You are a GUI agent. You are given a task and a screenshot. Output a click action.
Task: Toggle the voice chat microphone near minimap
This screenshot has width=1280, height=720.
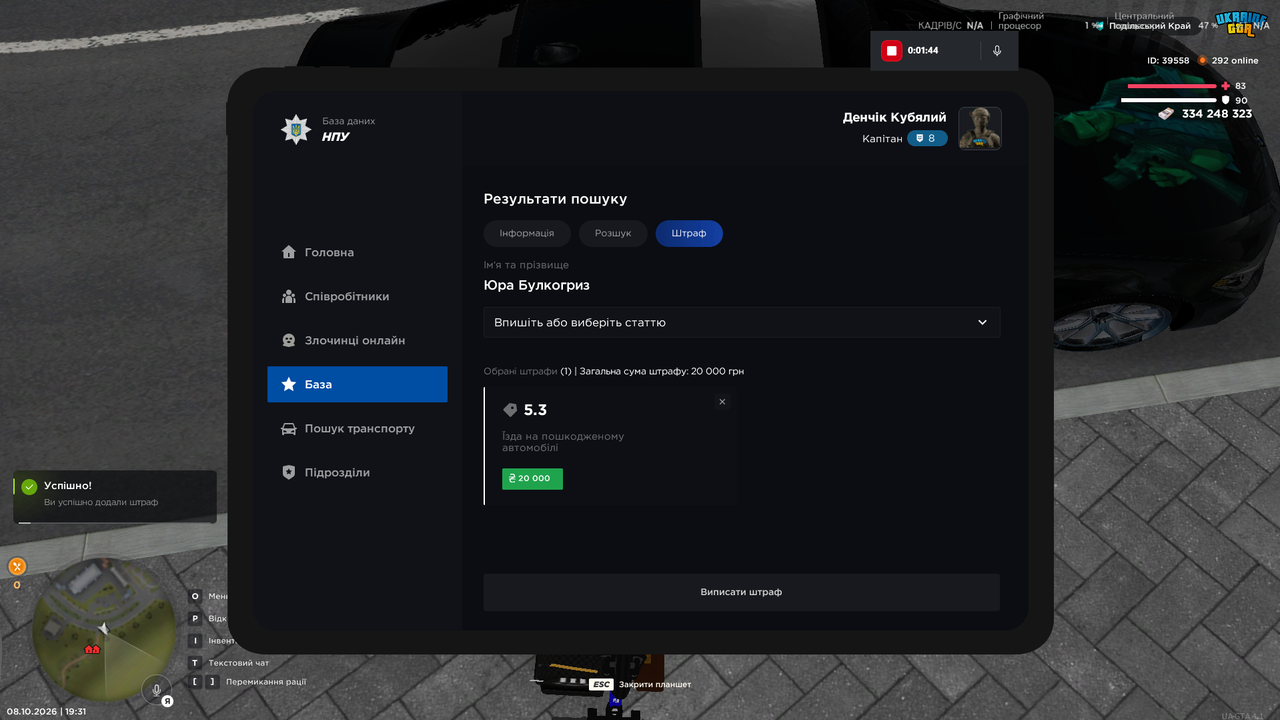pyautogui.click(x=156, y=690)
